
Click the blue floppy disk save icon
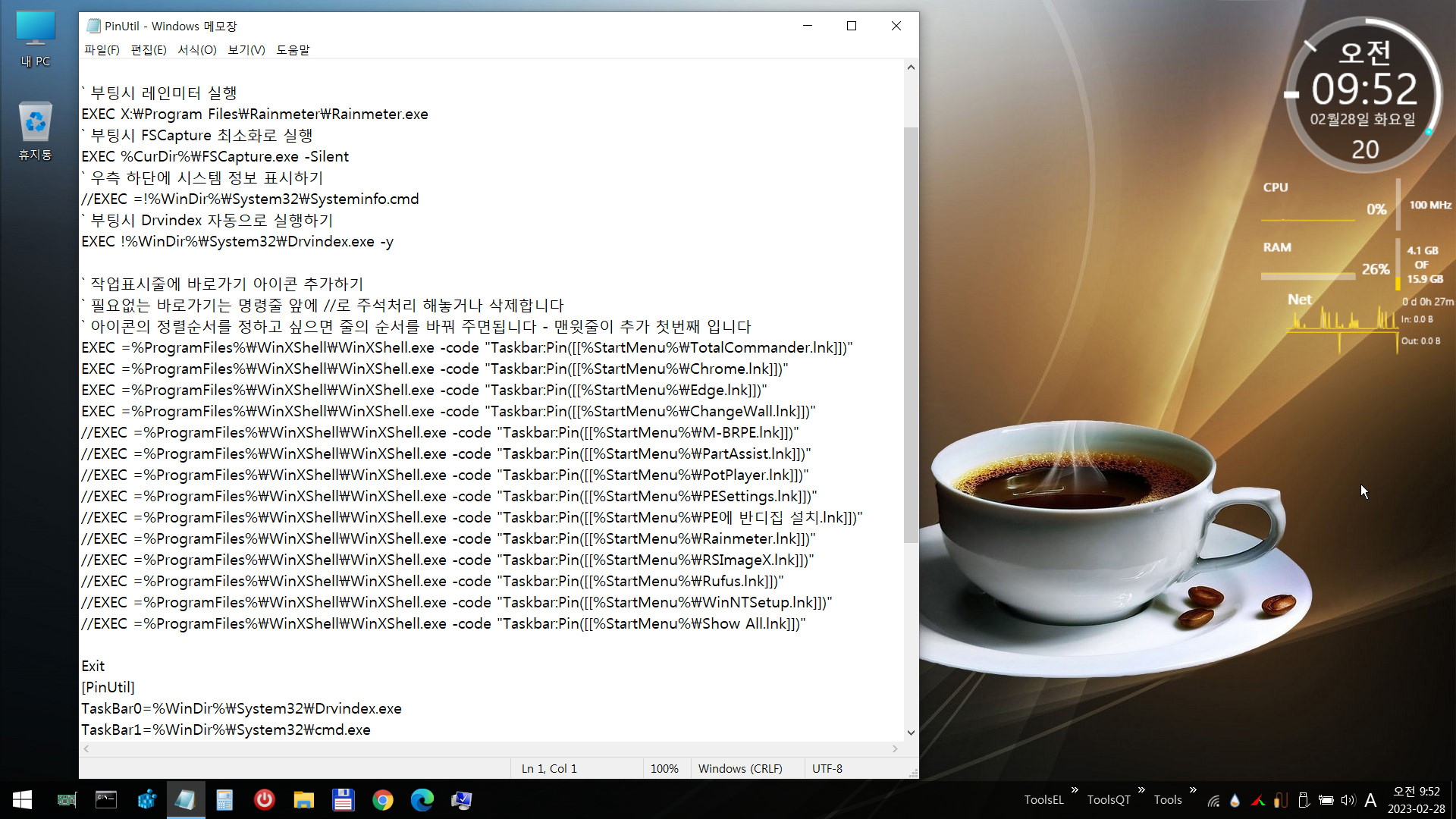pos(344,800)
